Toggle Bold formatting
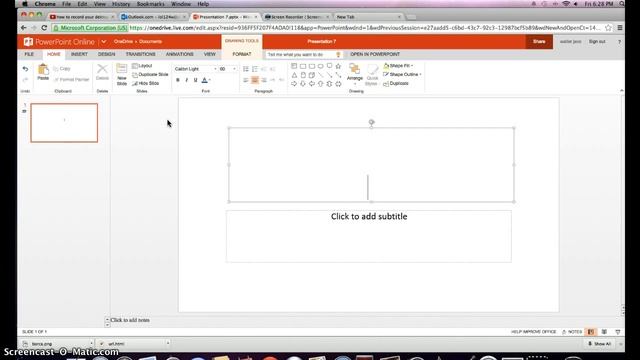This screenshot has height=360, width=640. click(178, 80)
